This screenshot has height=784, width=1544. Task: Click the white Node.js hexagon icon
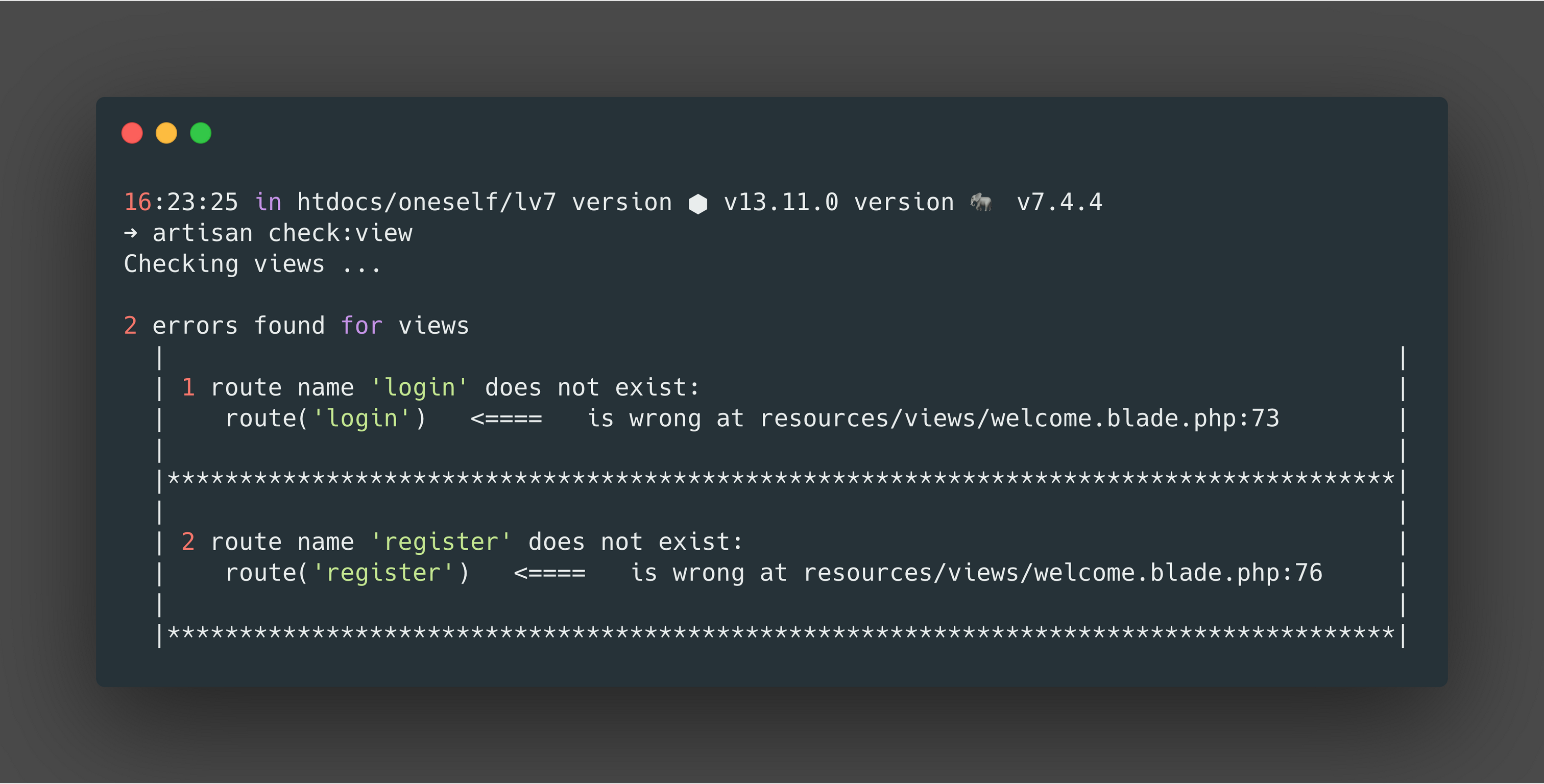pos(697,204)
